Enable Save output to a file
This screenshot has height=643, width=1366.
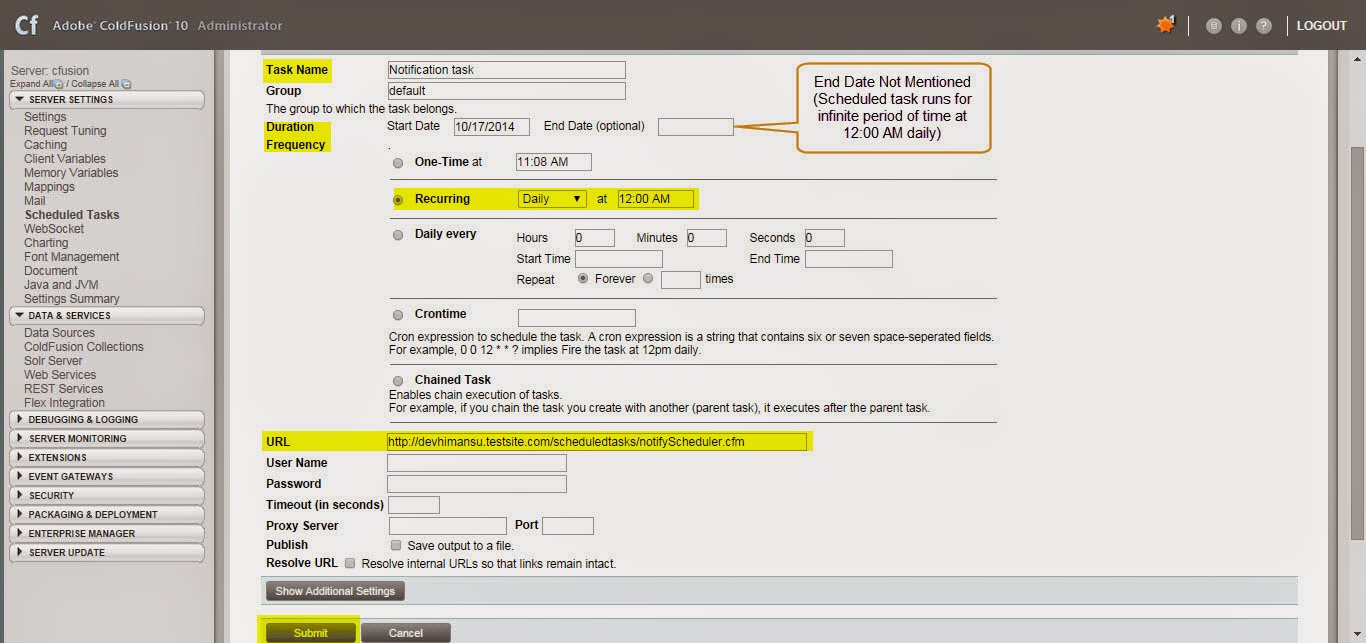(x=396, y=544)
